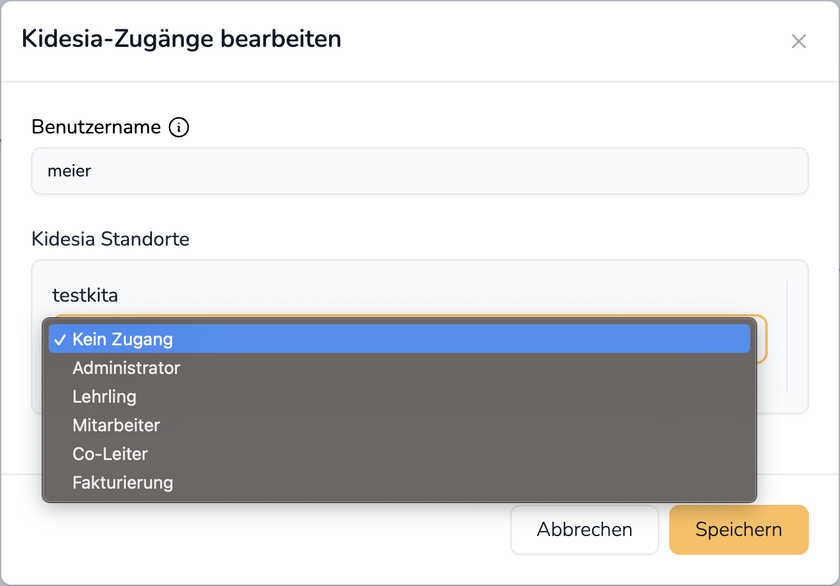Click the Standorte list vertical scrollbar
This screenshot has width=840, height=586.
click(787, 335)
